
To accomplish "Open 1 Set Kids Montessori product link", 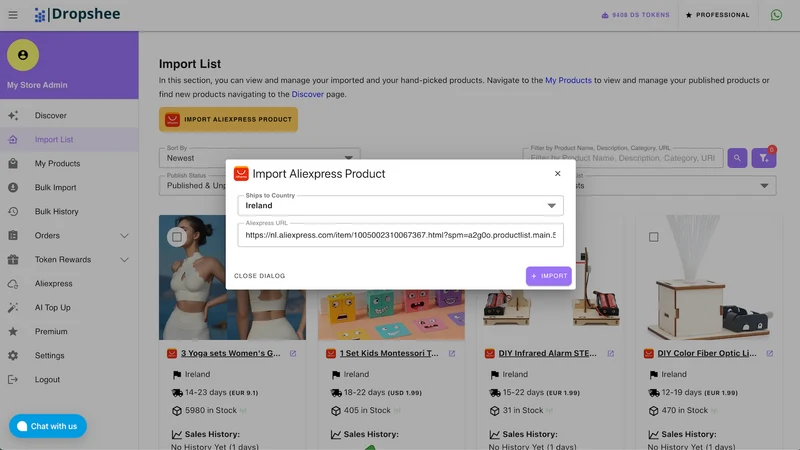I will (389, 353).
